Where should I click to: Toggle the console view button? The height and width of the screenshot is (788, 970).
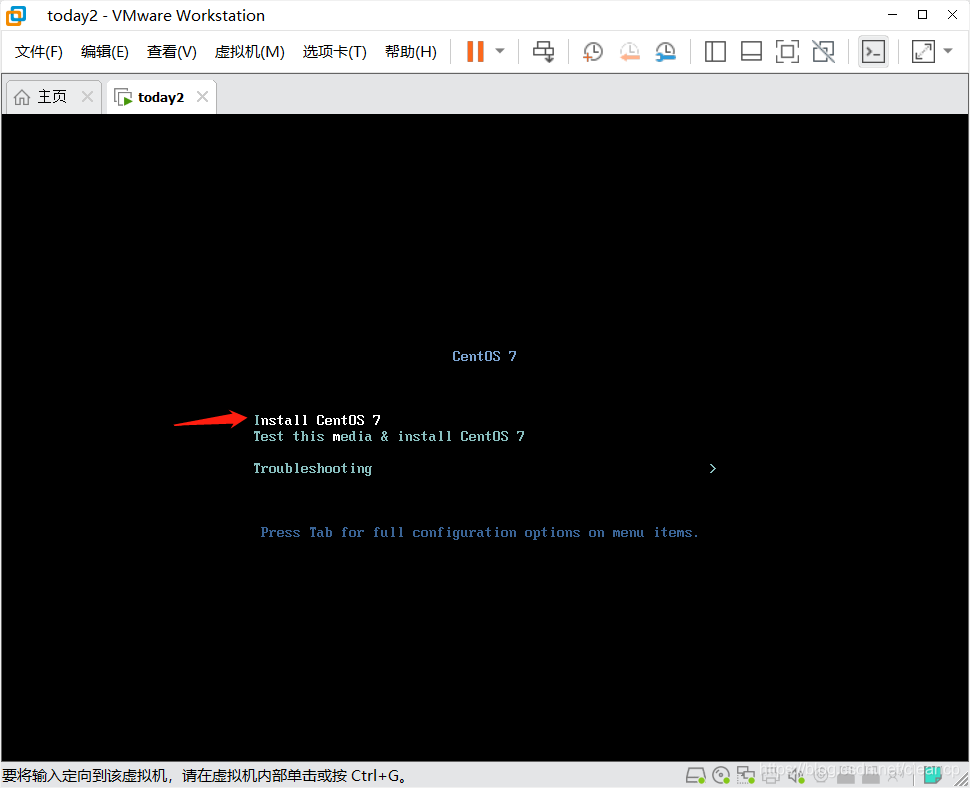coord(873,51)
